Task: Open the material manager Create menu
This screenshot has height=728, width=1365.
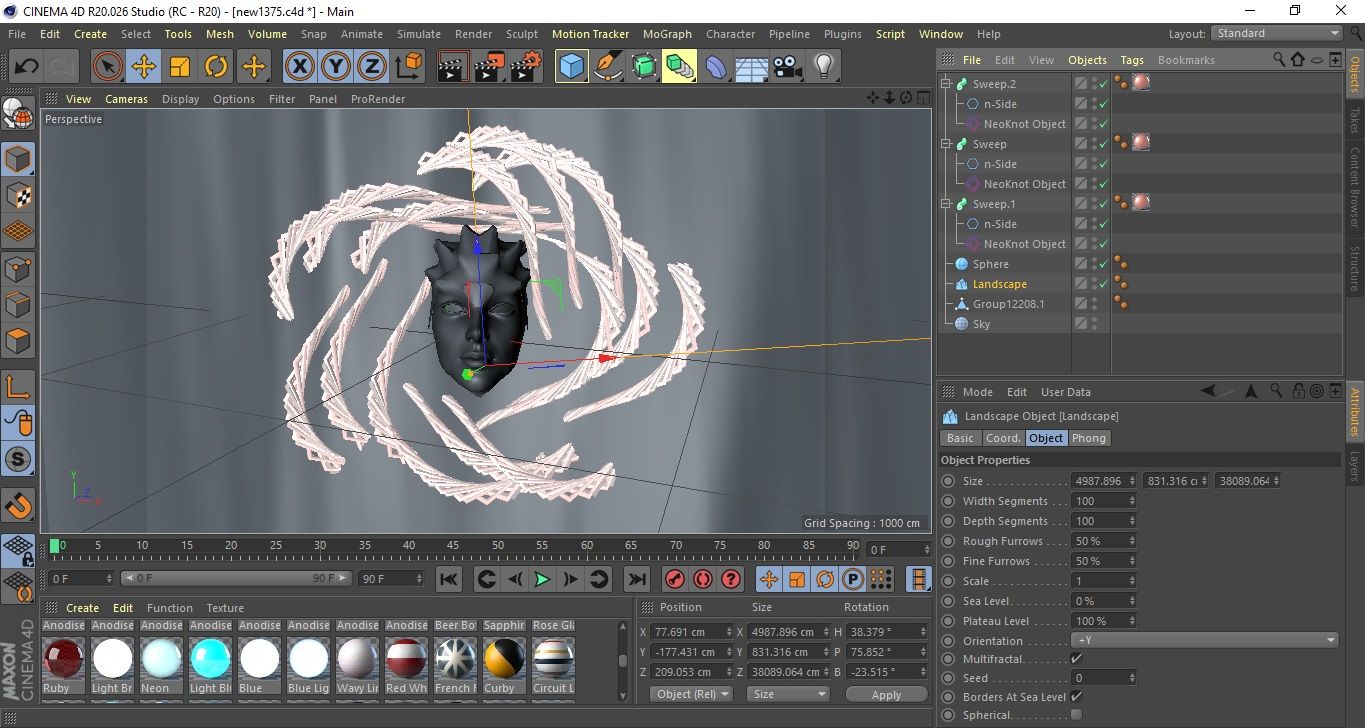Action: (x=82, y=608)
